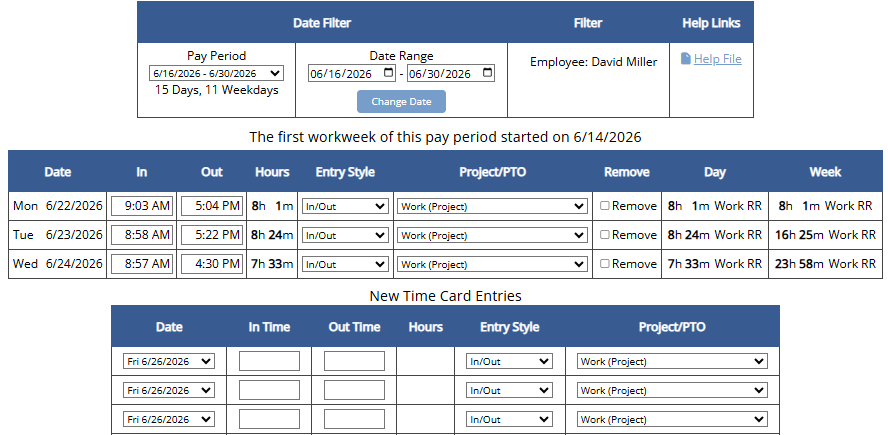Click 'Employee: David Miller' text
Screen dimensions: 888x435
[594, 62]
